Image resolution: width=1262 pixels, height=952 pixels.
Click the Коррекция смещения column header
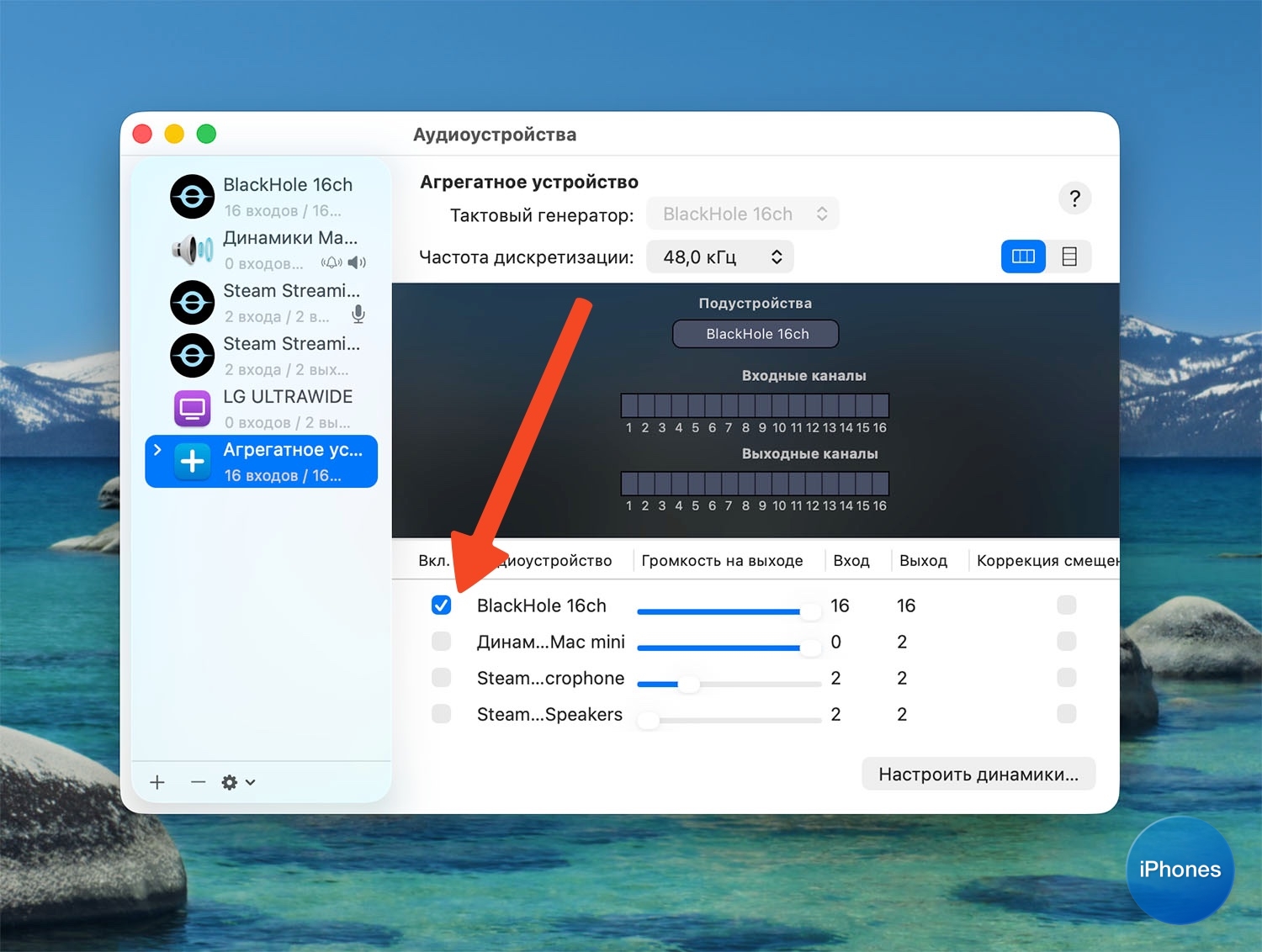click(1047, 561)
